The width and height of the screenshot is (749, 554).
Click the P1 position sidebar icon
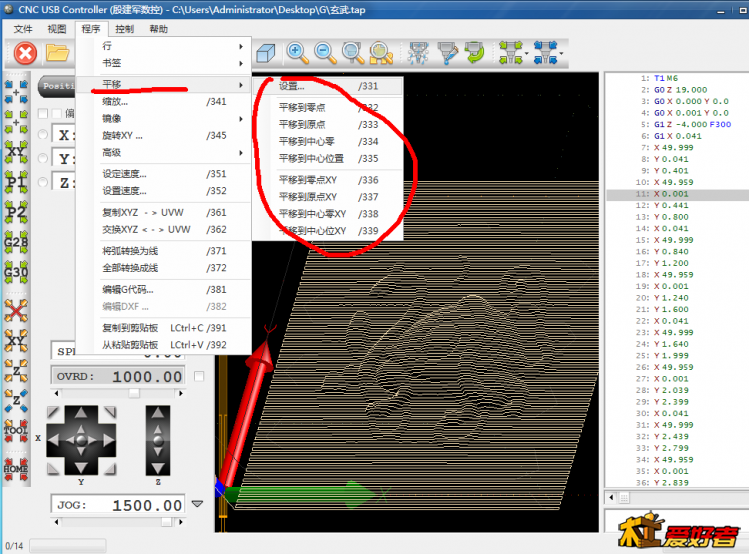pos(16,182)
